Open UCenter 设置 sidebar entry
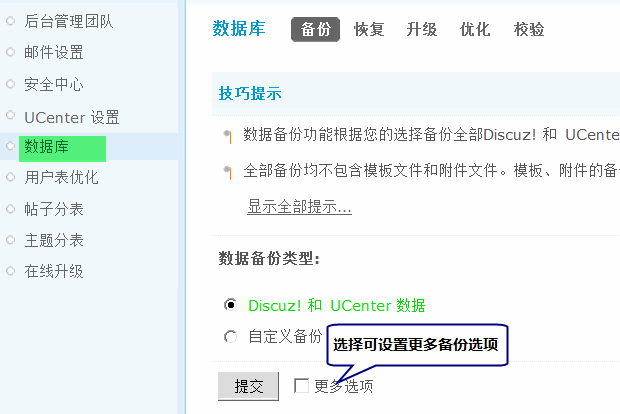 tap(71, 116)
